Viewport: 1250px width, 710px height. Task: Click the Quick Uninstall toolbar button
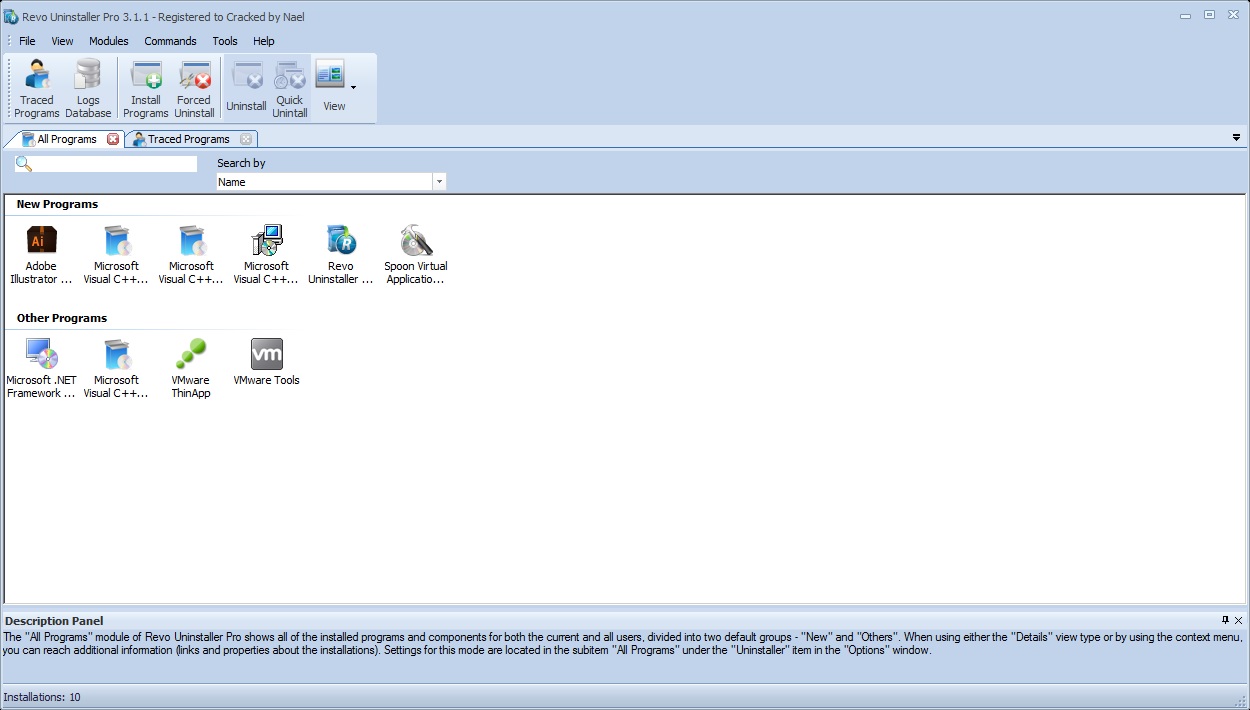point(290,89)
